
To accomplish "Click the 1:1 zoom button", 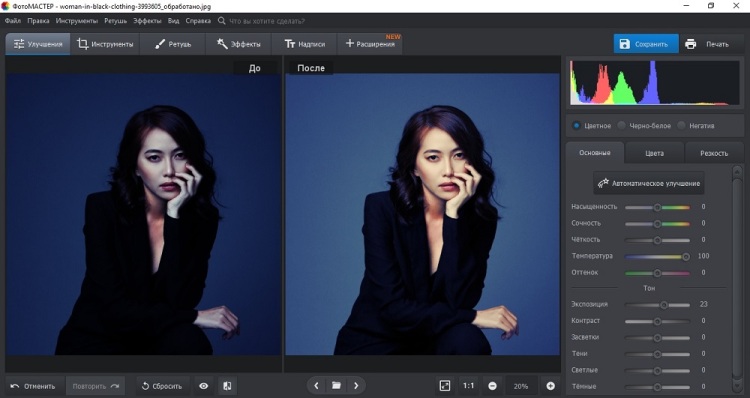I will coord(468,386).
